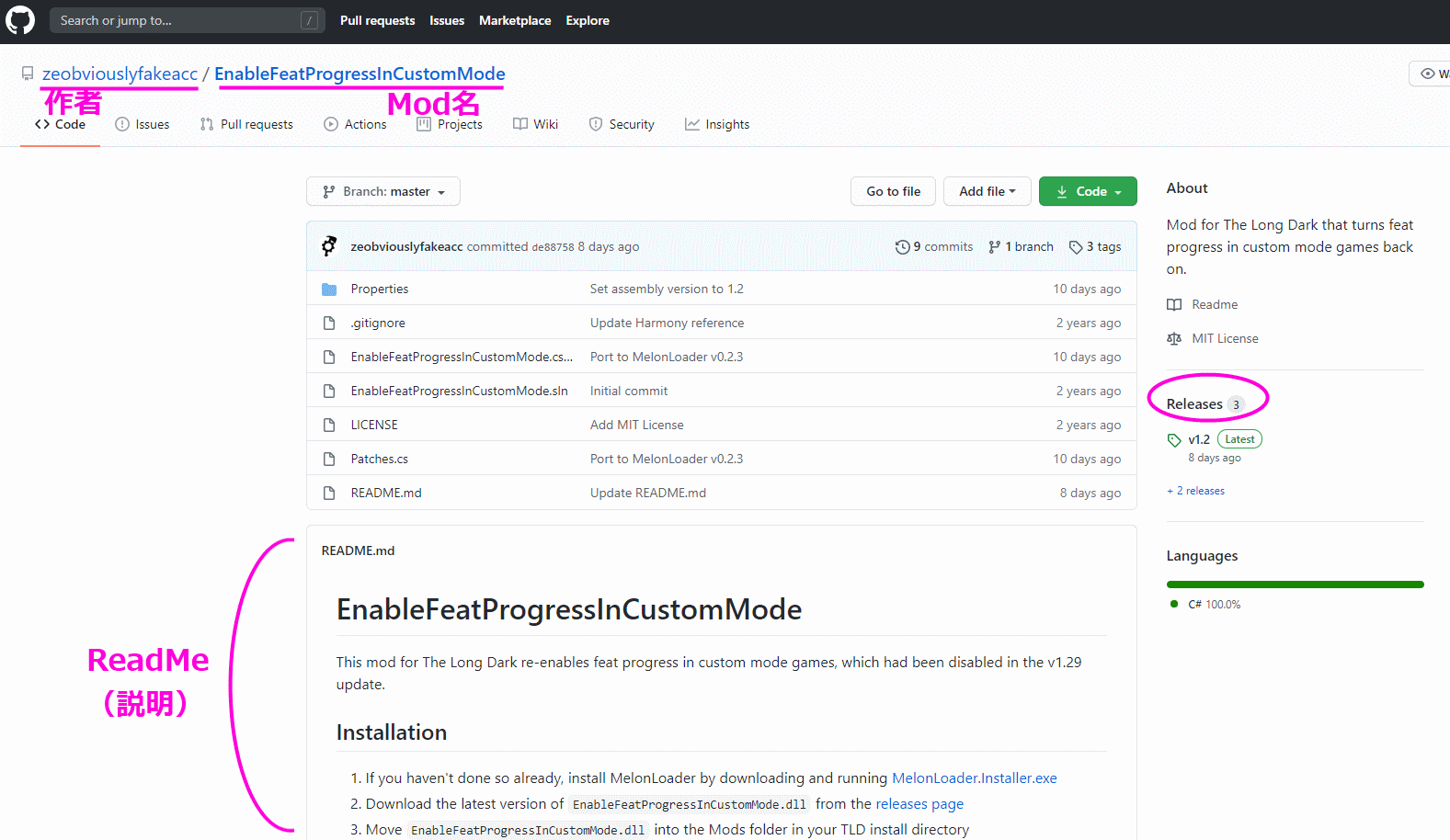Click the C# language color dot
Image resolution: width=1450 pixels, height=840 pixels.
1174,604
